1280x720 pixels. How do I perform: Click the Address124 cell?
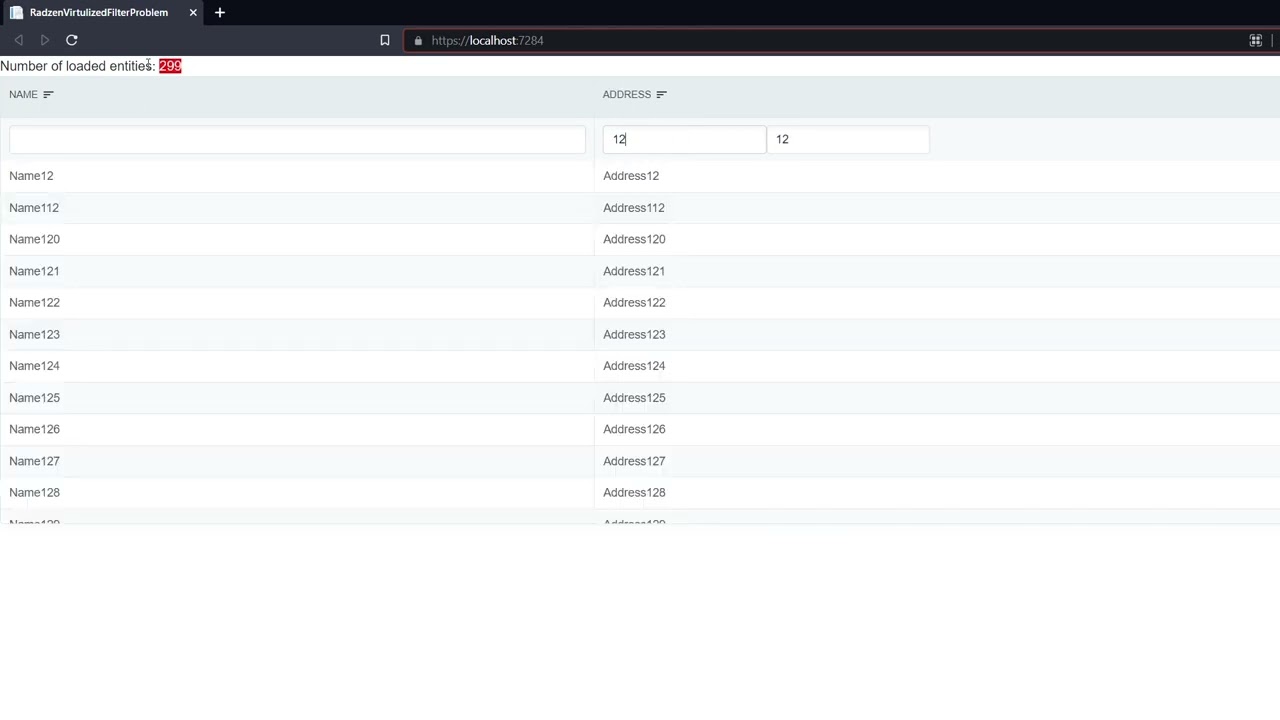pyautogui.click(x=937, y=366)
